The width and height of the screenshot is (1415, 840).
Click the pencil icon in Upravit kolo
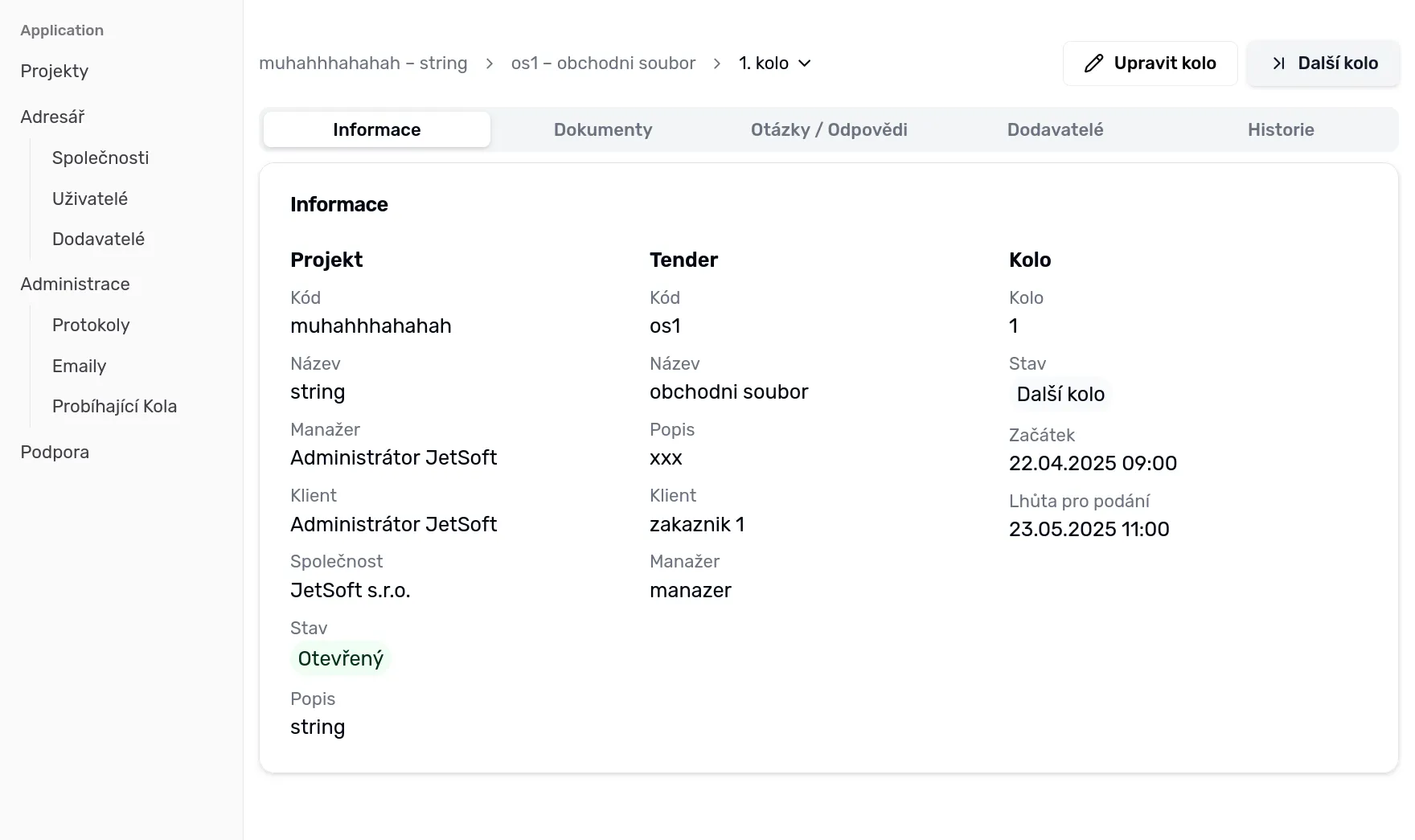coord(1093,64)
